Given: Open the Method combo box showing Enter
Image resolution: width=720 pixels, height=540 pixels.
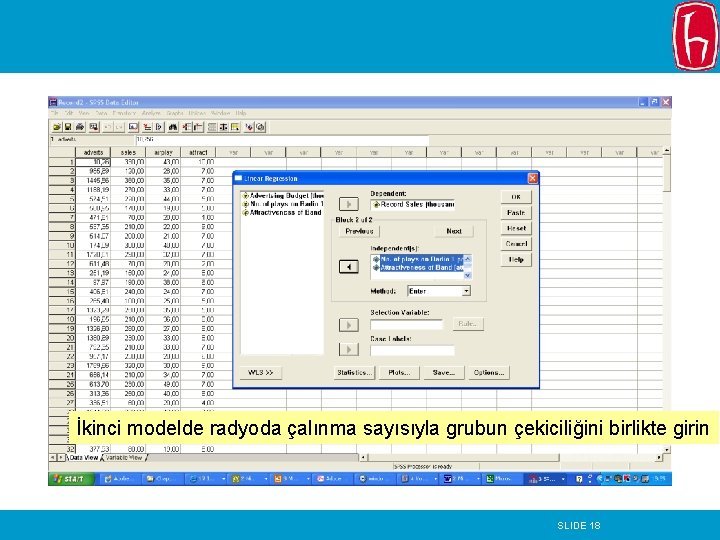Looking at the screenshot, I should 439,291.
